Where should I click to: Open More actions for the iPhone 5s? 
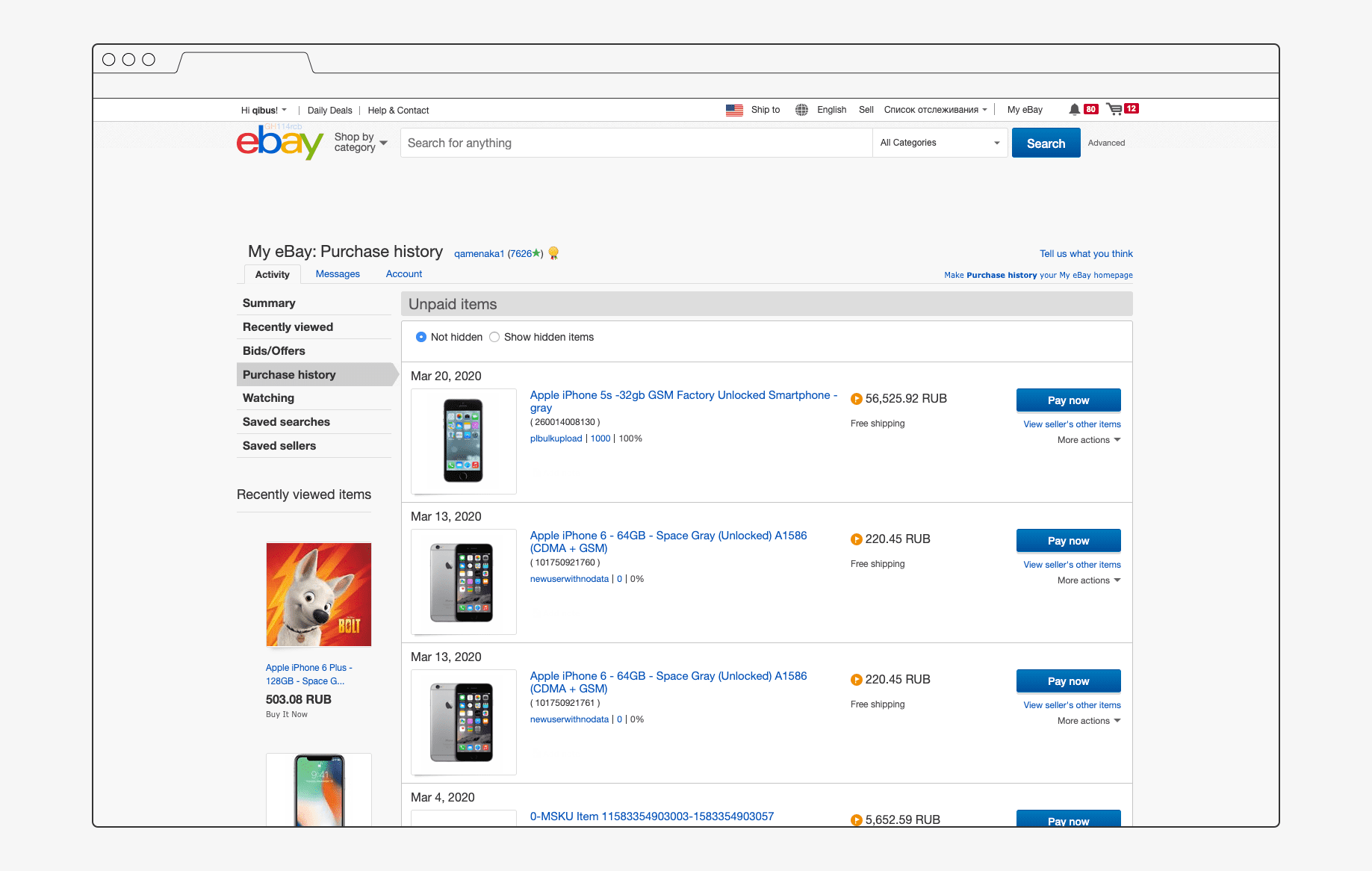tap(1089, 440)
